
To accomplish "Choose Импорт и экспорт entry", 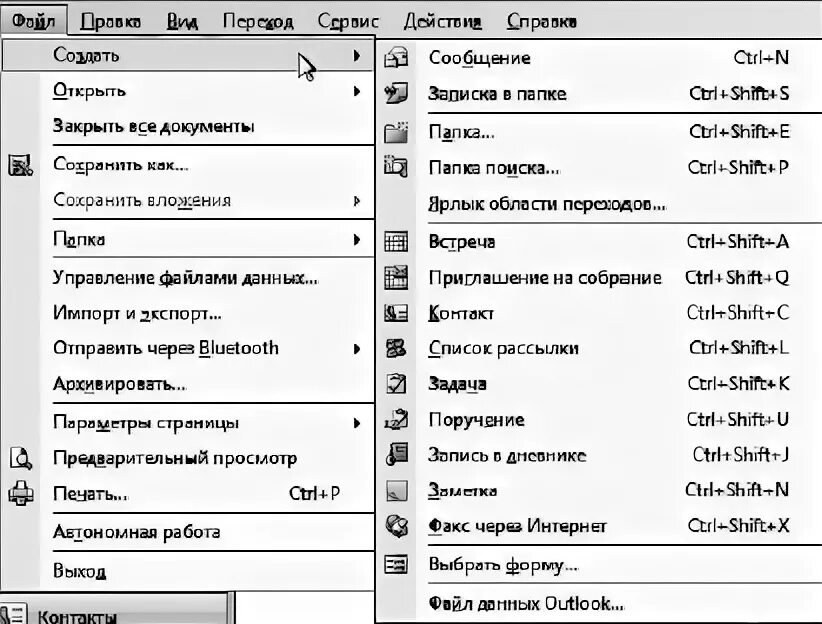I will [137, 312].
